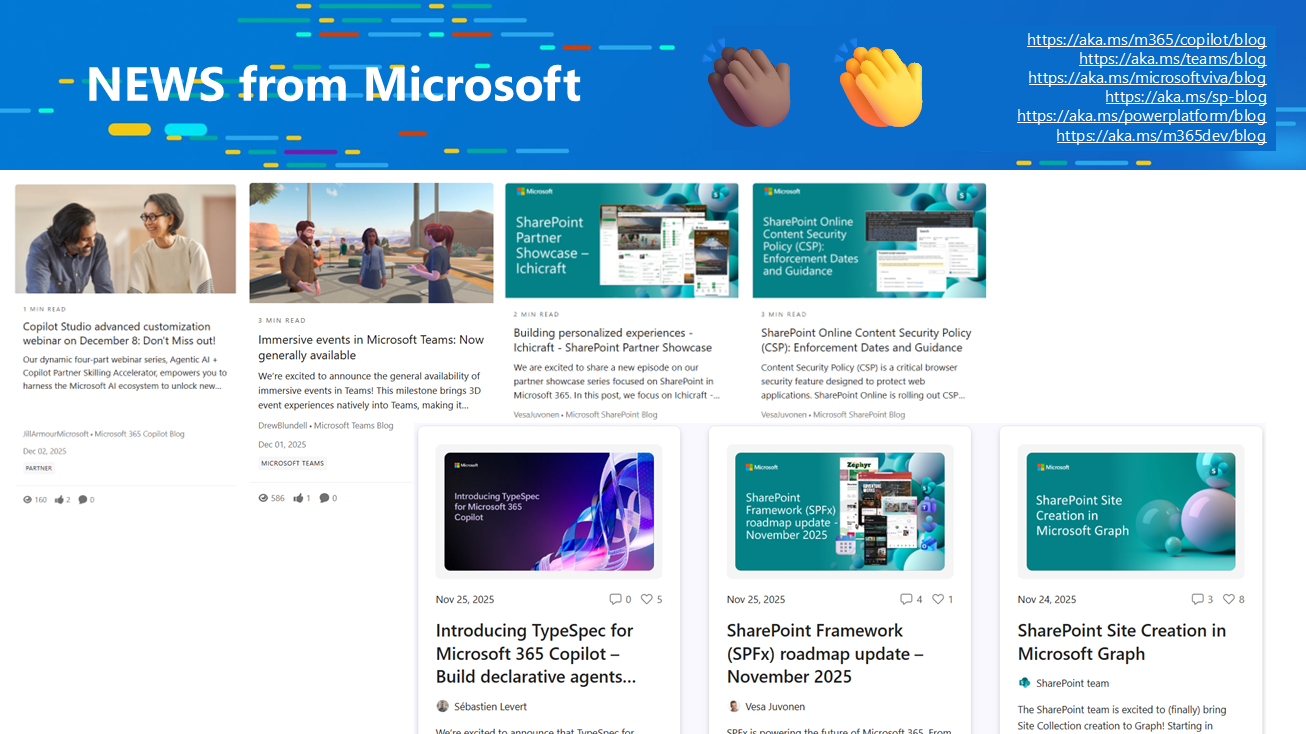Click the Nov 24, 2025 date

(x=1047, y=599)
